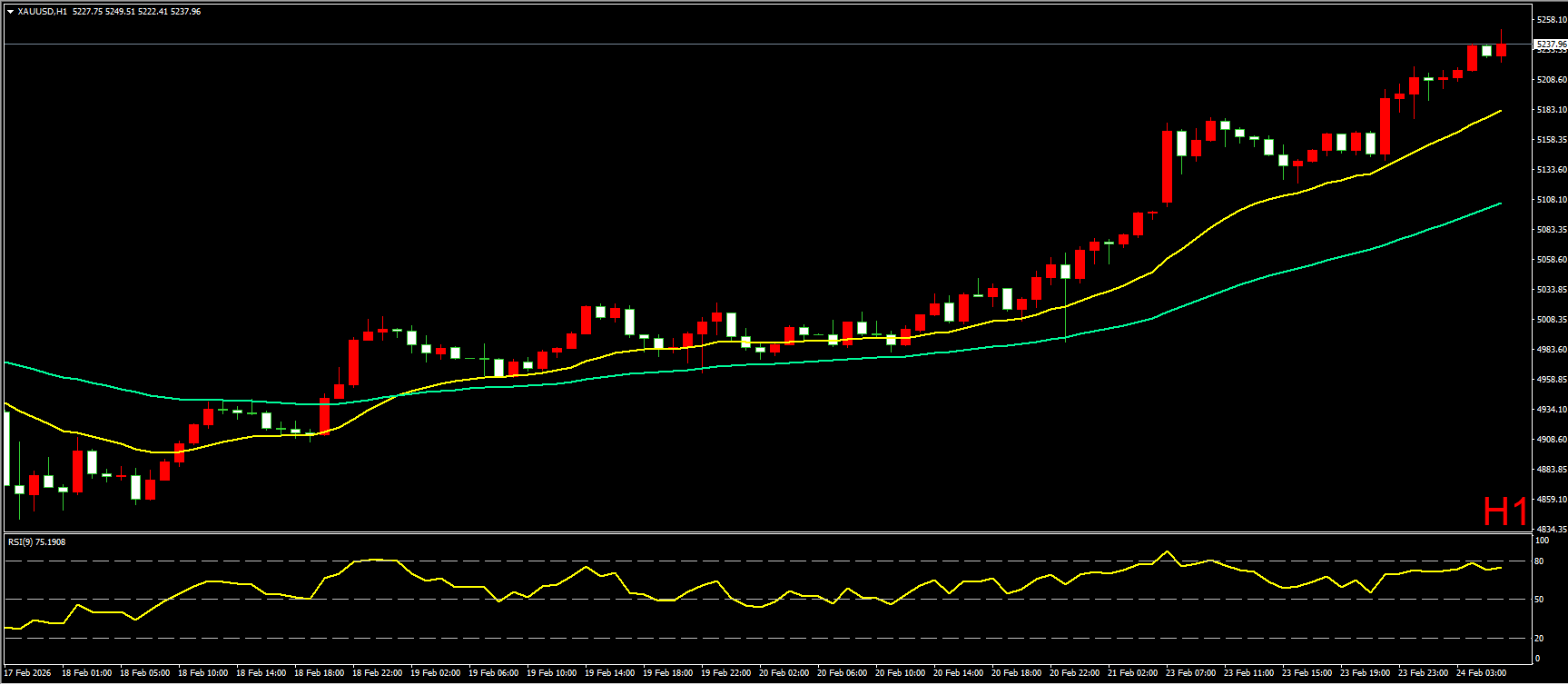The image size is (1568, 685).
Task: Click the current price label 5237.96
Action: coord(1550,44)
